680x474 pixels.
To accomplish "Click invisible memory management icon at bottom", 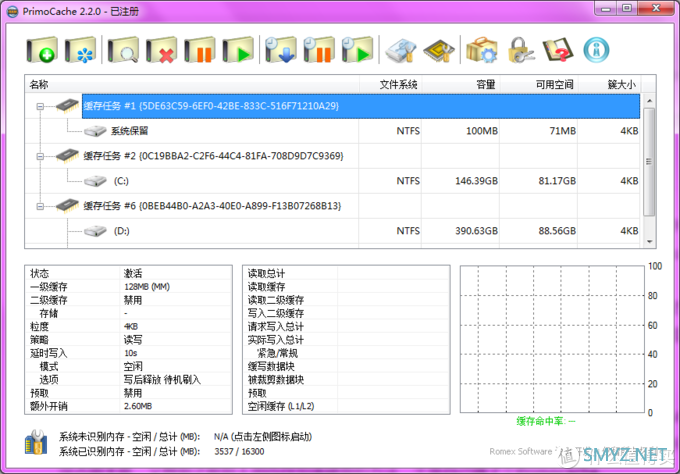I will pyautogui.click(x=36, y=443).
